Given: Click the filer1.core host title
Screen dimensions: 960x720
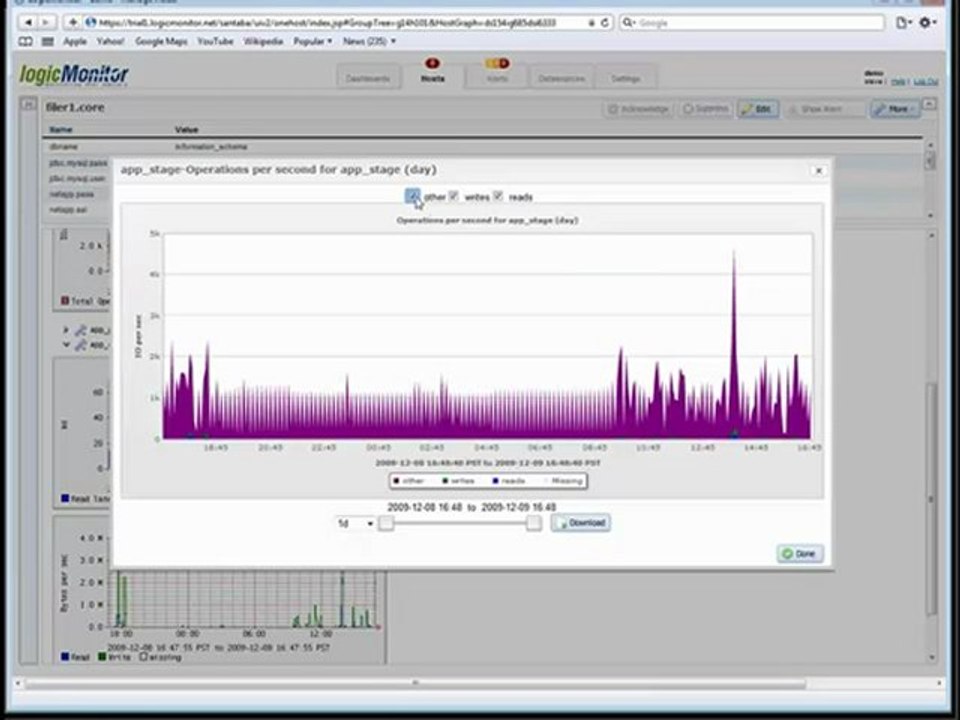Looking at the screenshot, I should (75, 107).
